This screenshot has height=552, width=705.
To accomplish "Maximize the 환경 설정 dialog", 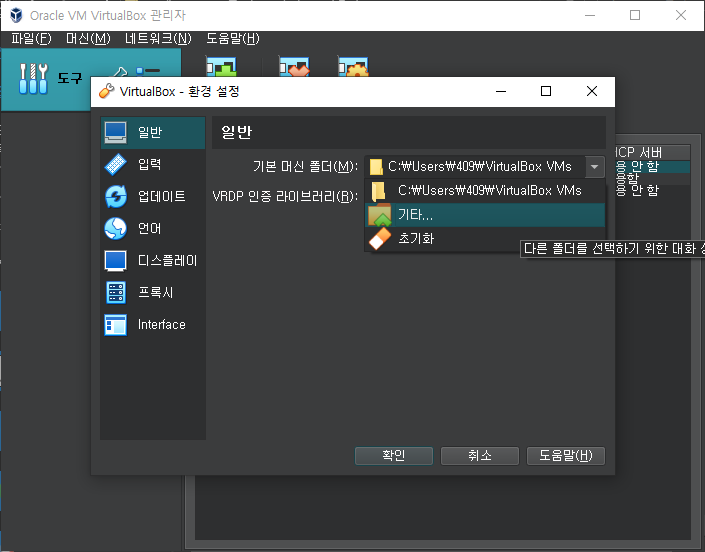I will point(546,91).
